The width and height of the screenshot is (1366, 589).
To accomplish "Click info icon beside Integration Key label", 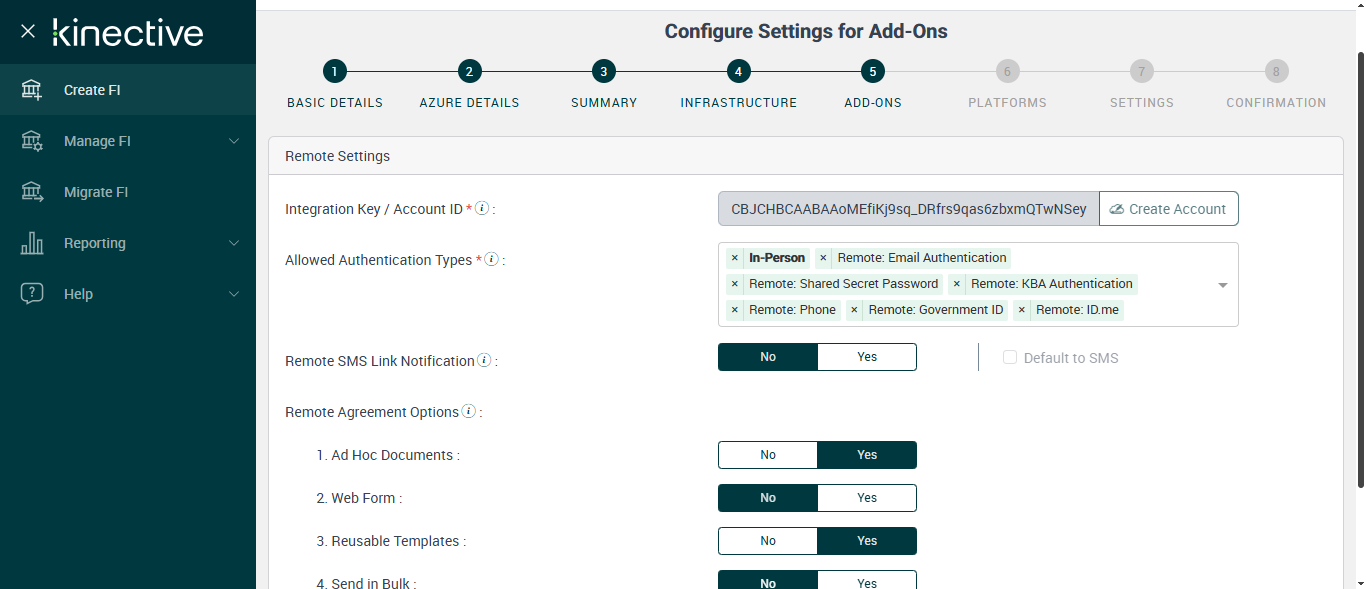I will click(x=482, y=209).
